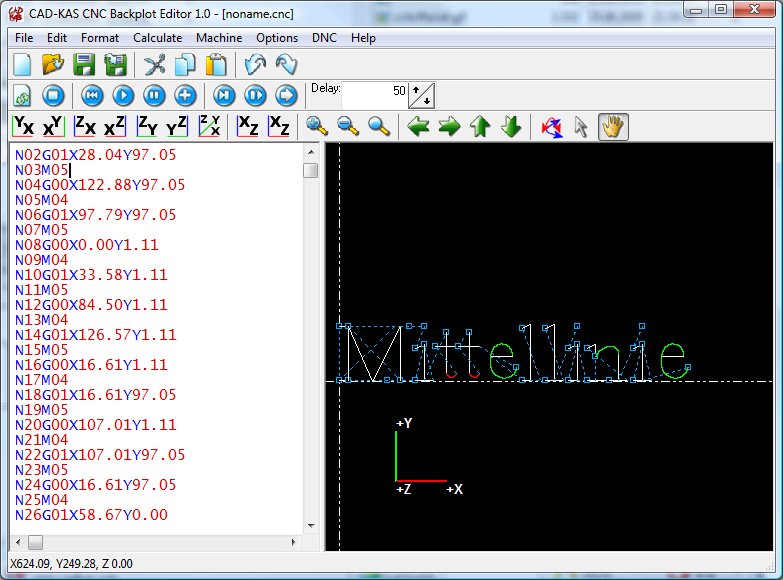
Task: Open the Machine menu
Action: [x=219, y=38]
